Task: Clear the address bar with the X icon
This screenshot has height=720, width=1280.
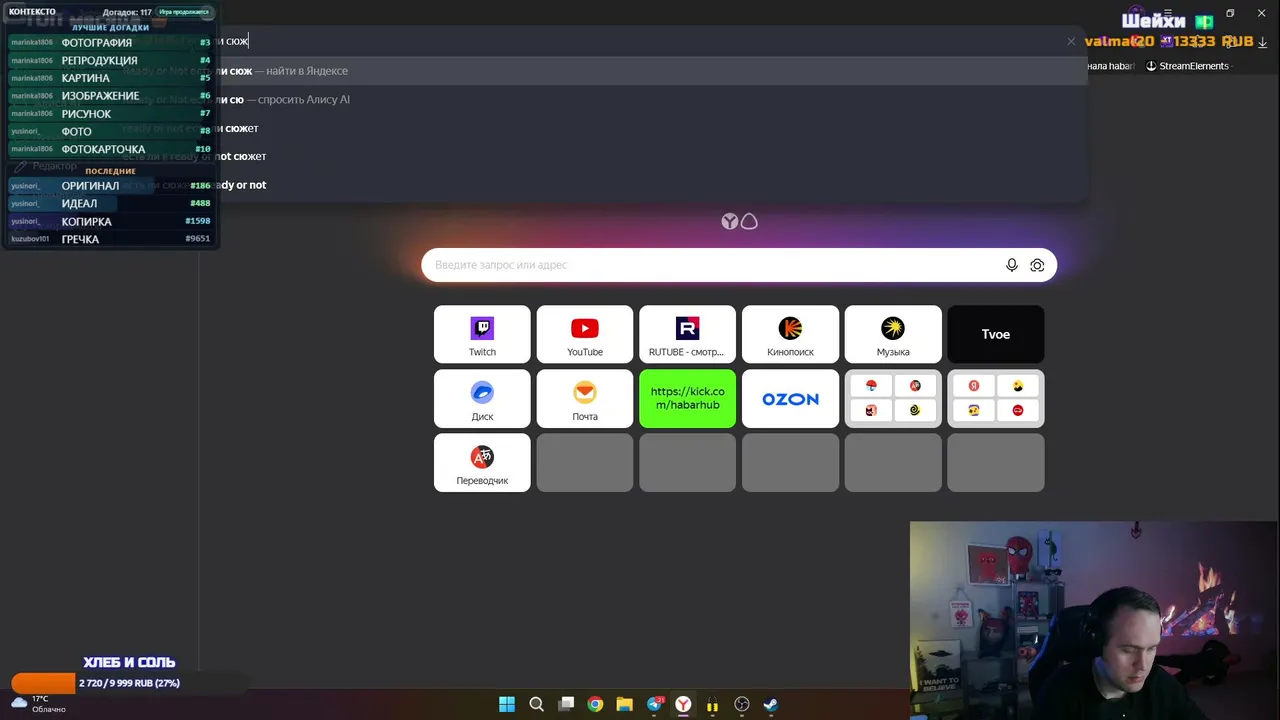Action: point(1071,42)
